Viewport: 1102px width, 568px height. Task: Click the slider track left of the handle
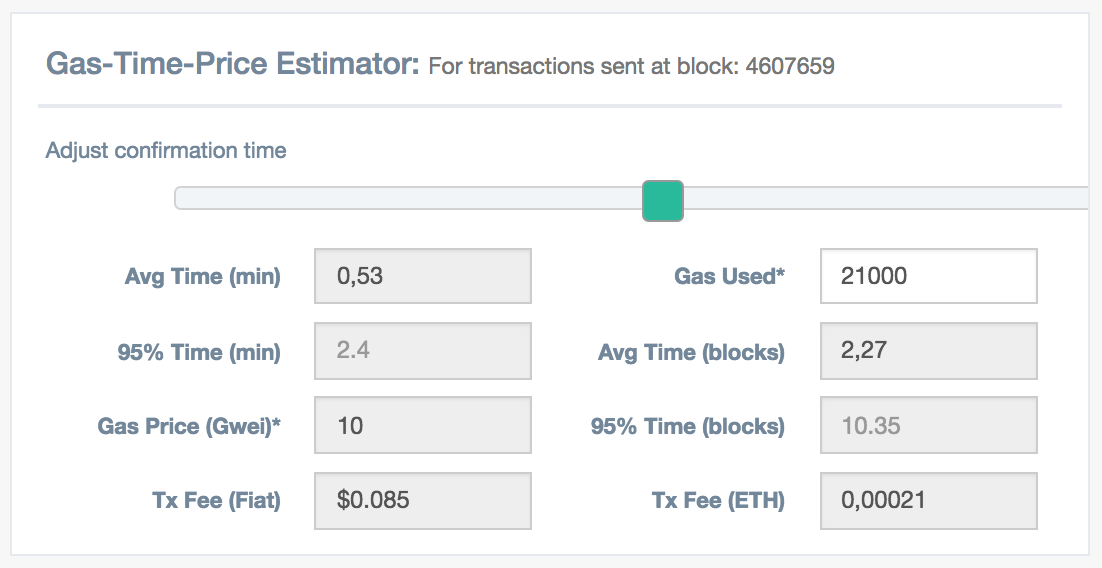(x=400, y=199)
